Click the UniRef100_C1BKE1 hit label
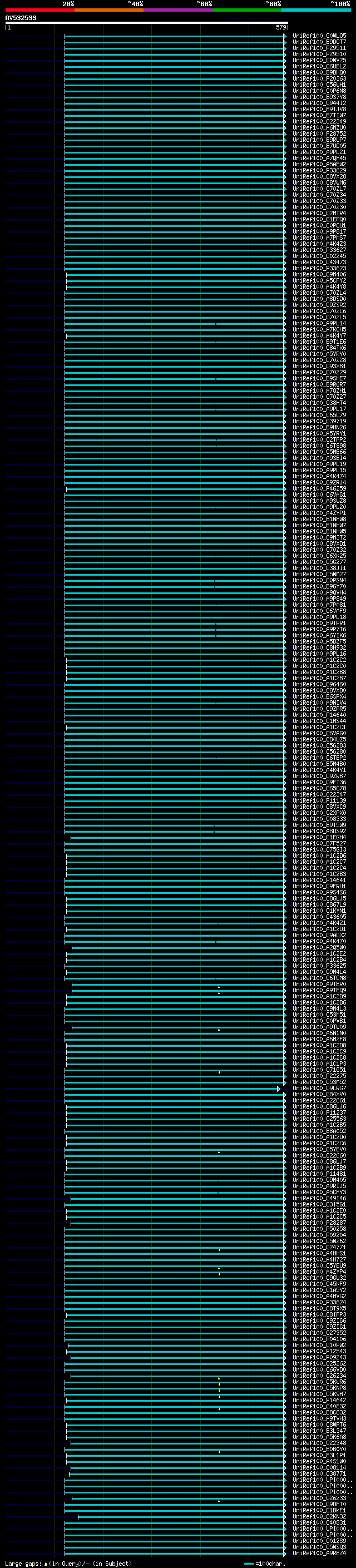This screenshot has width=356, height=1568. pyautogui.click(x=319, y=1510)
